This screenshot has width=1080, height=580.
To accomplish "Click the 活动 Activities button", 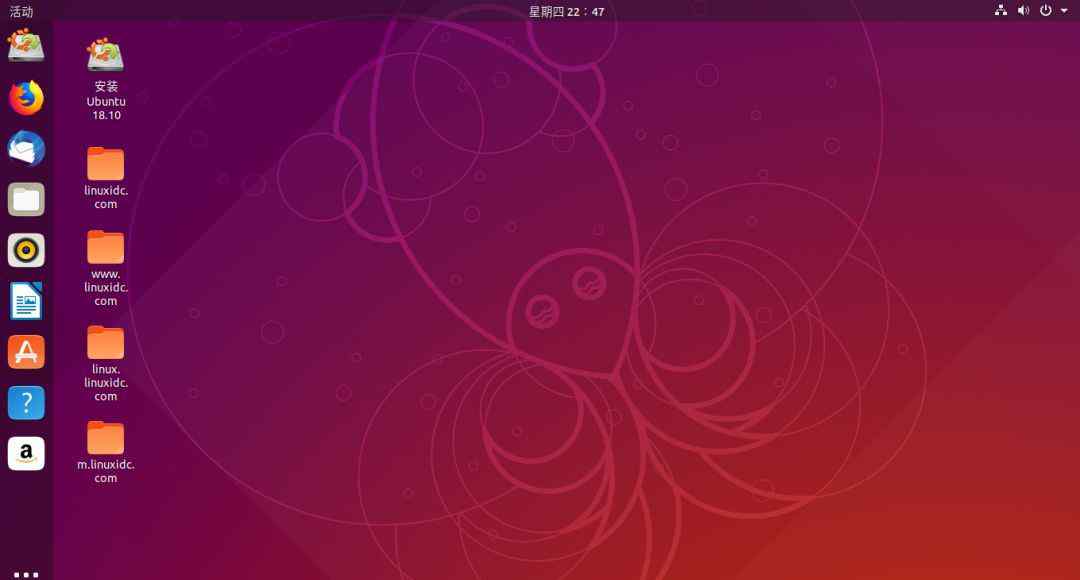I will click(x=21, y=11).
